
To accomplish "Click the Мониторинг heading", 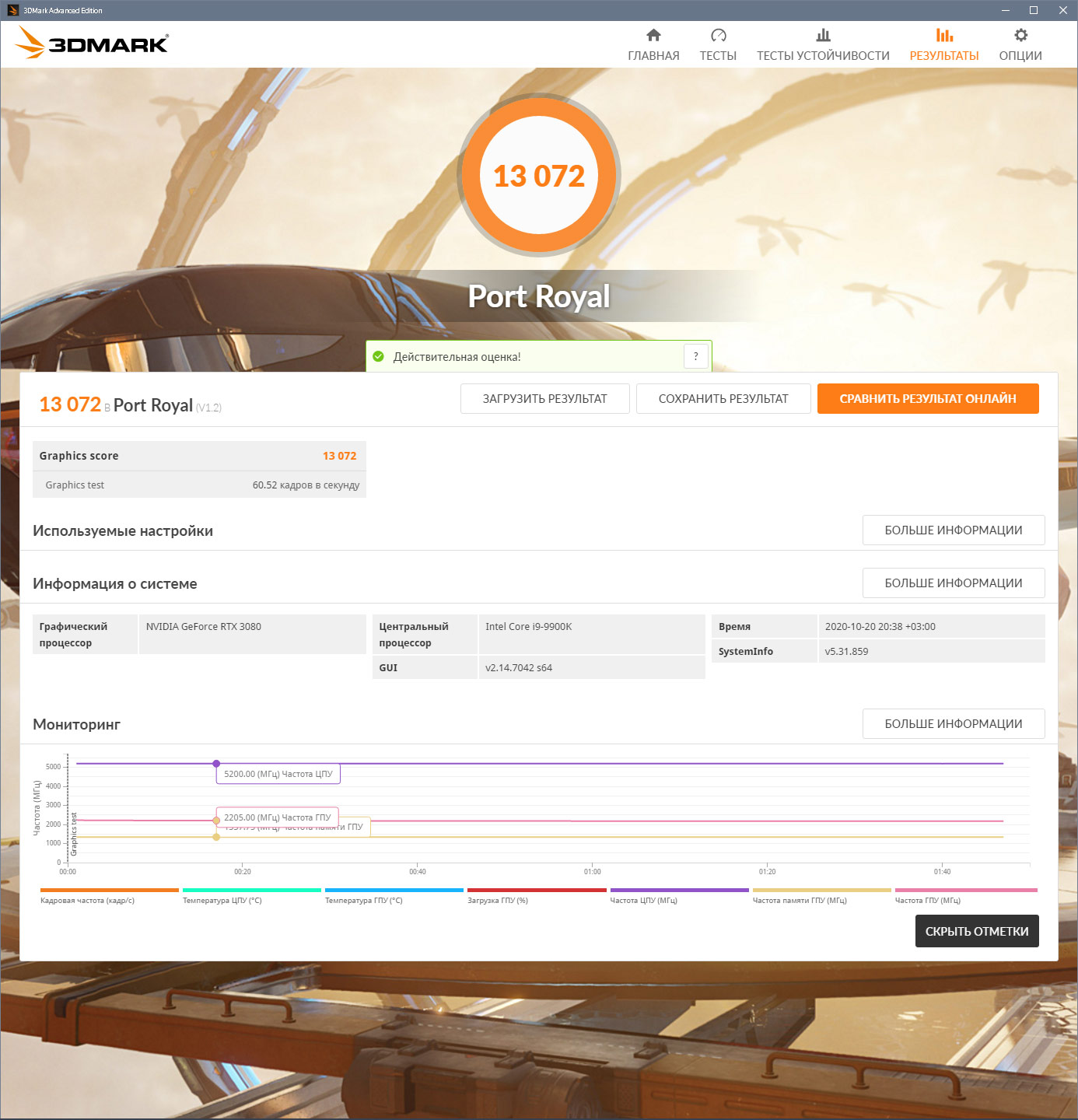I will pos(76,724).
